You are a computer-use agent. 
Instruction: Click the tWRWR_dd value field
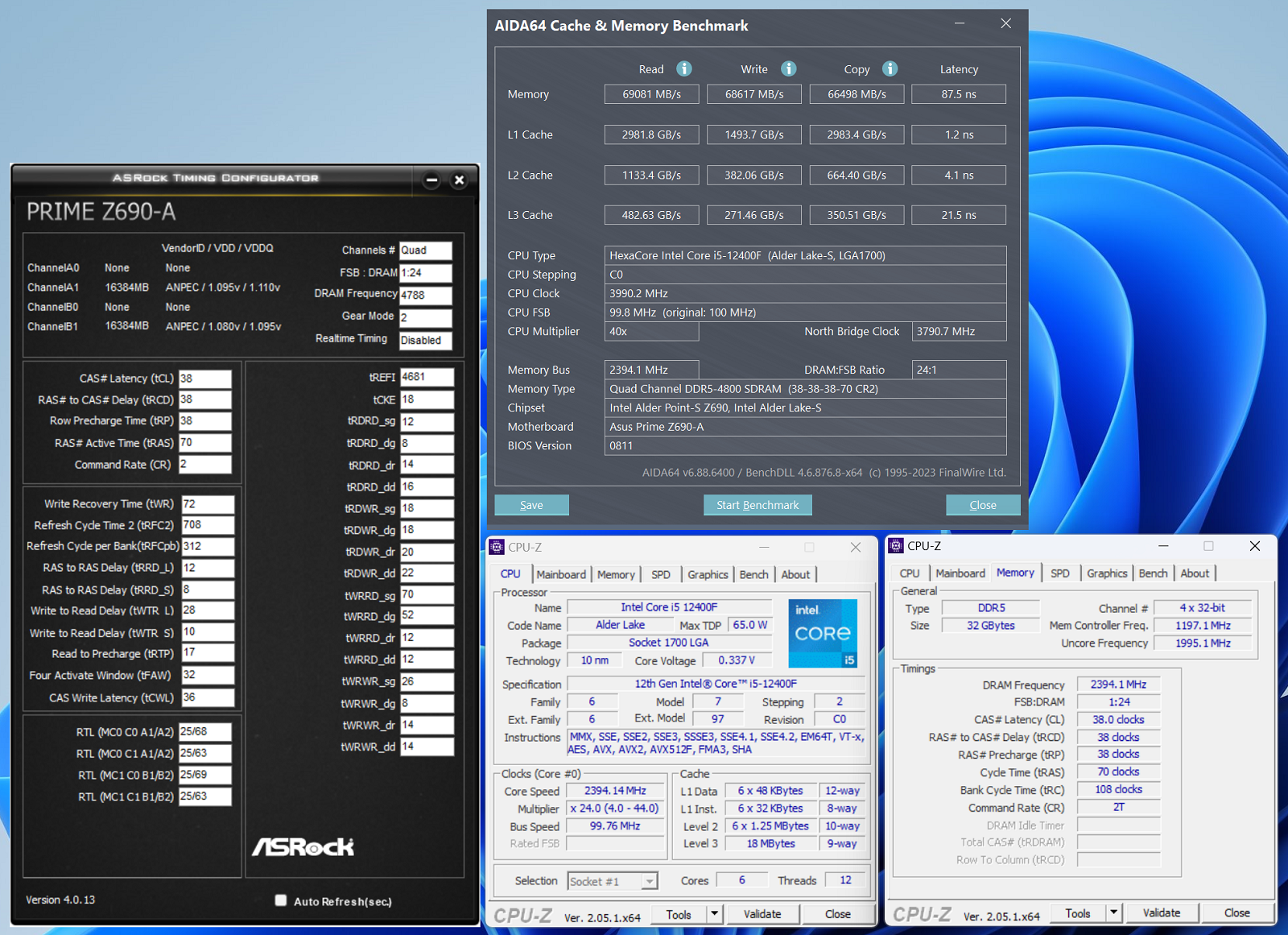click(x=427, y=747)
